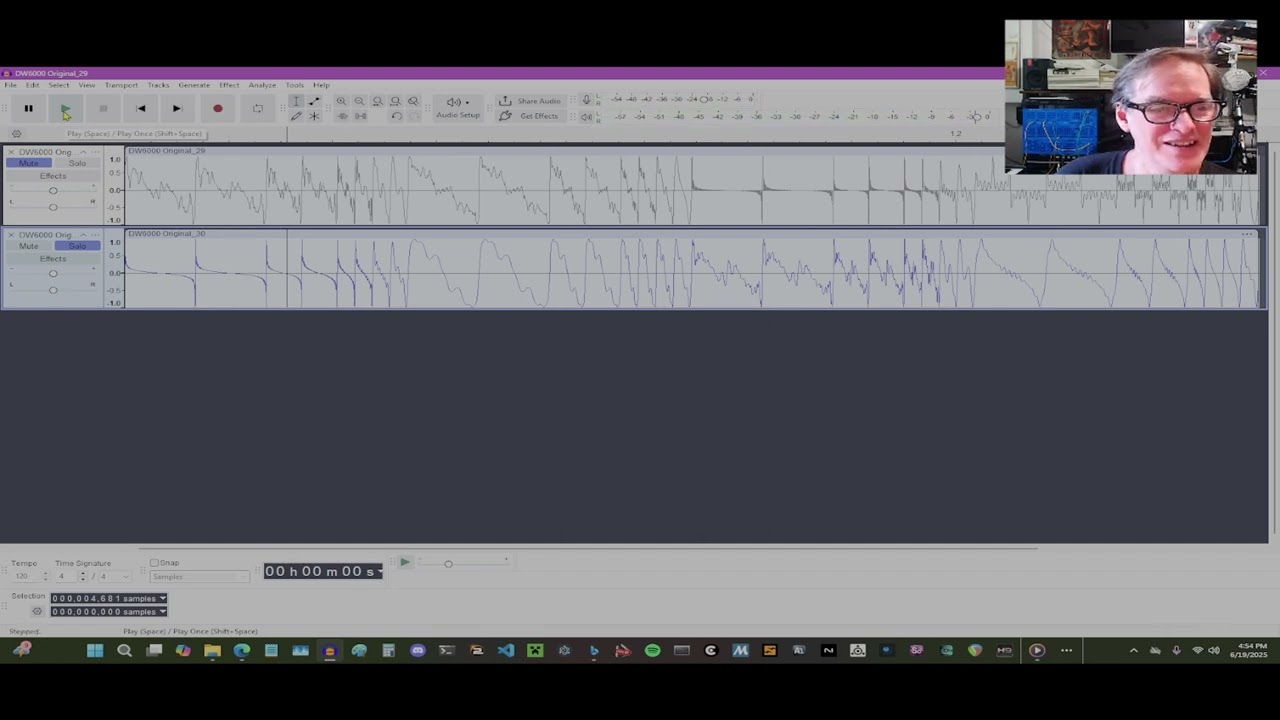Click the playback meter speaker icon

(587, 116)
